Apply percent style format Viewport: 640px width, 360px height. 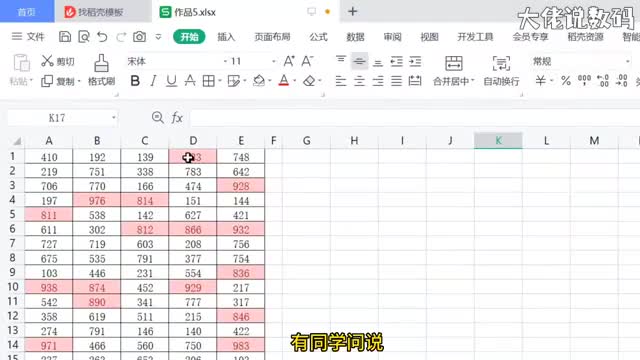click(566, 81)
